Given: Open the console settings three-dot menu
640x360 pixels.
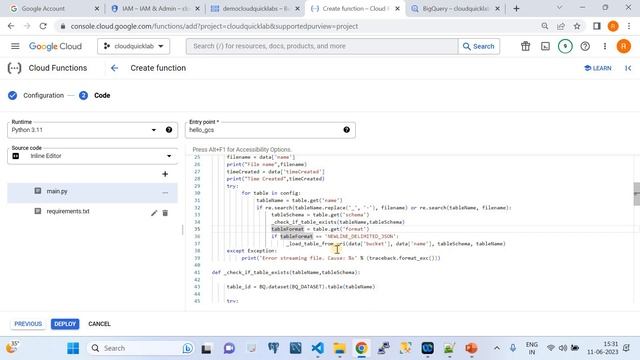Looking at the screenshot, I should point(604,46).
